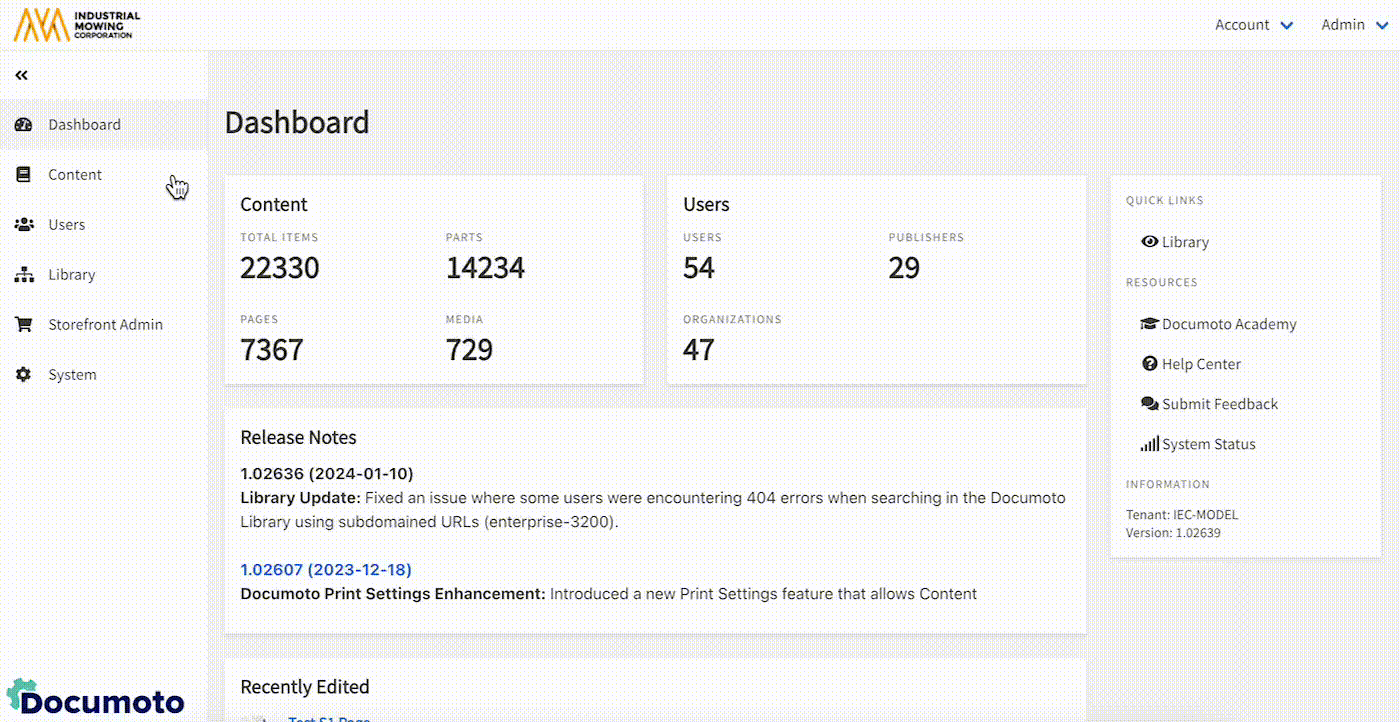
Task: Click the Industrial Mowing Corporation logo
Action: click(x=77, y=25)
